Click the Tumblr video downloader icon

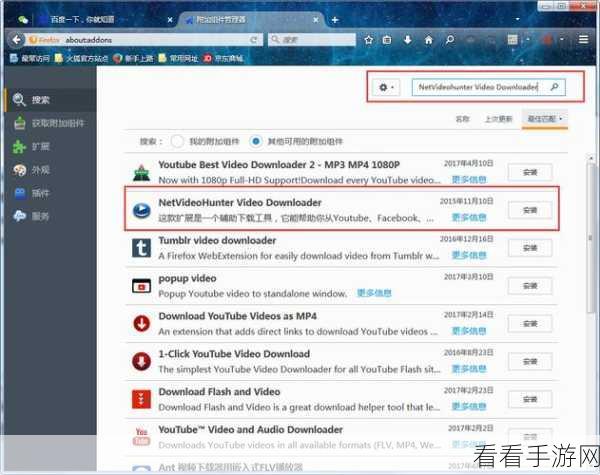click(142, 248)
